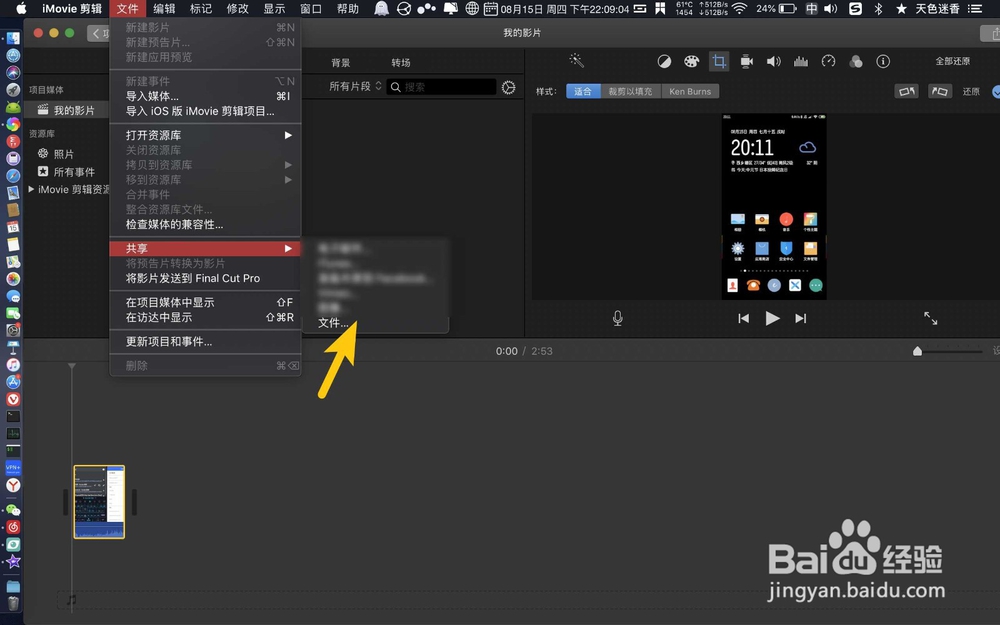Rotate clip counterclockwise
The height and width of the screenshot is (625, 1000).
pos(907,91)
